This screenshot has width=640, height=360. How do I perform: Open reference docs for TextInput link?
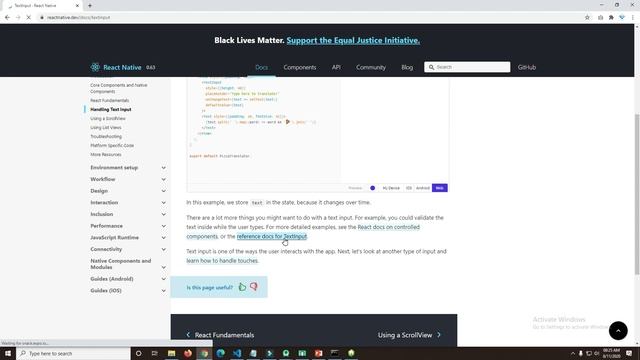point(271,236)
